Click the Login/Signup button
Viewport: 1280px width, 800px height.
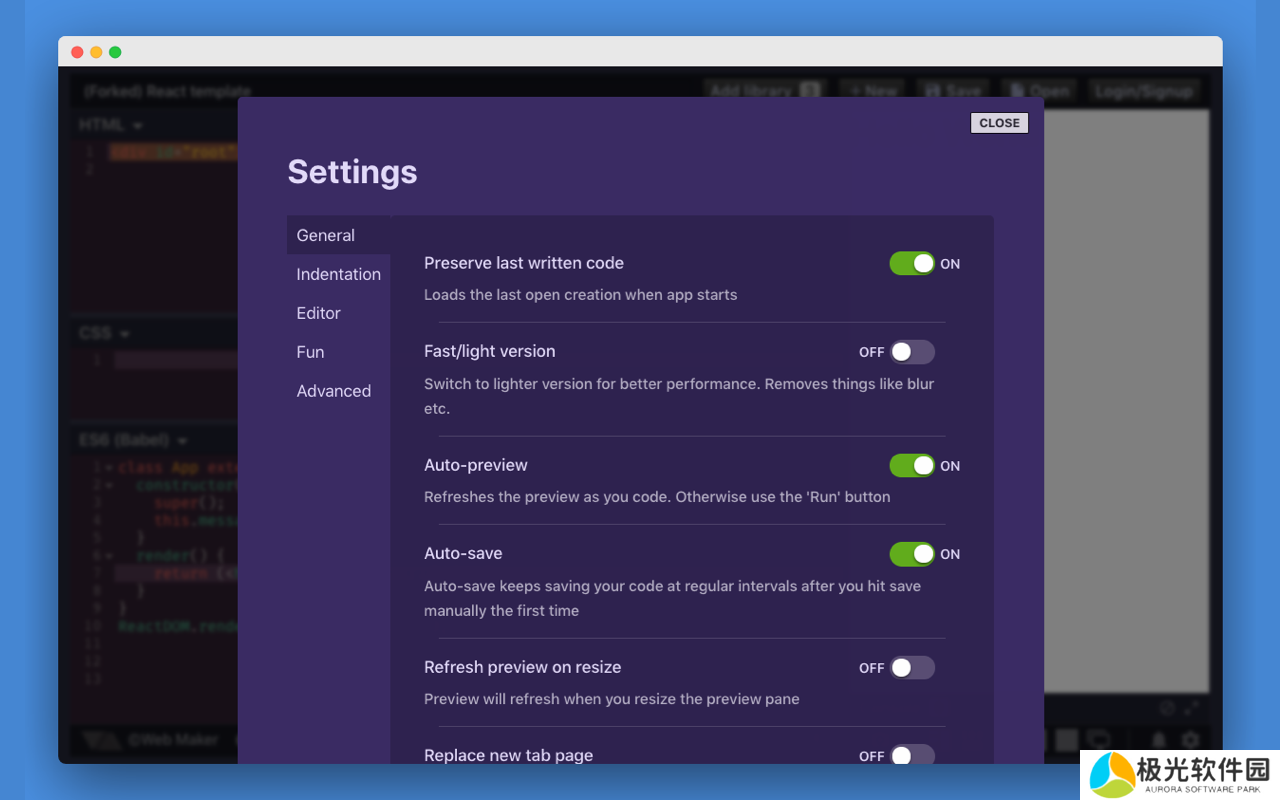click(1143, 90)
